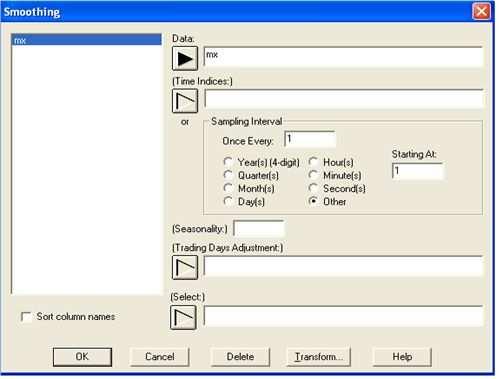499x379 pixels.
Task: Click the arrow button beside Time Indices field
Action: pos(185,101)
